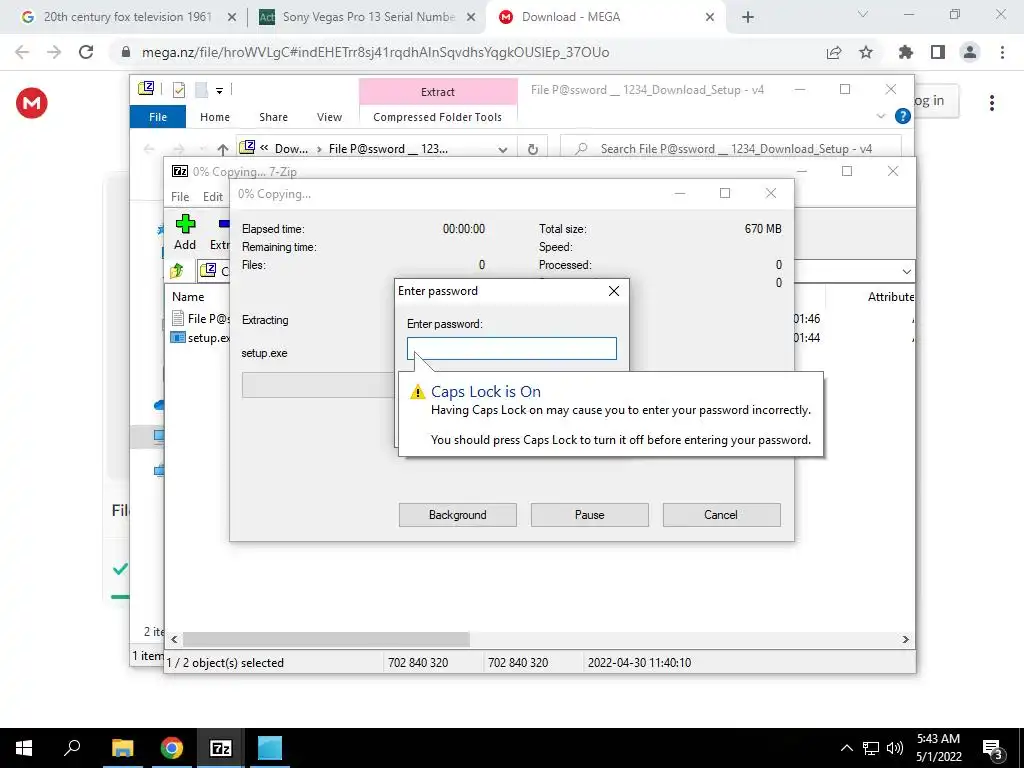
Task: Open Chrome tab search chevron
Action: point(863,14)
